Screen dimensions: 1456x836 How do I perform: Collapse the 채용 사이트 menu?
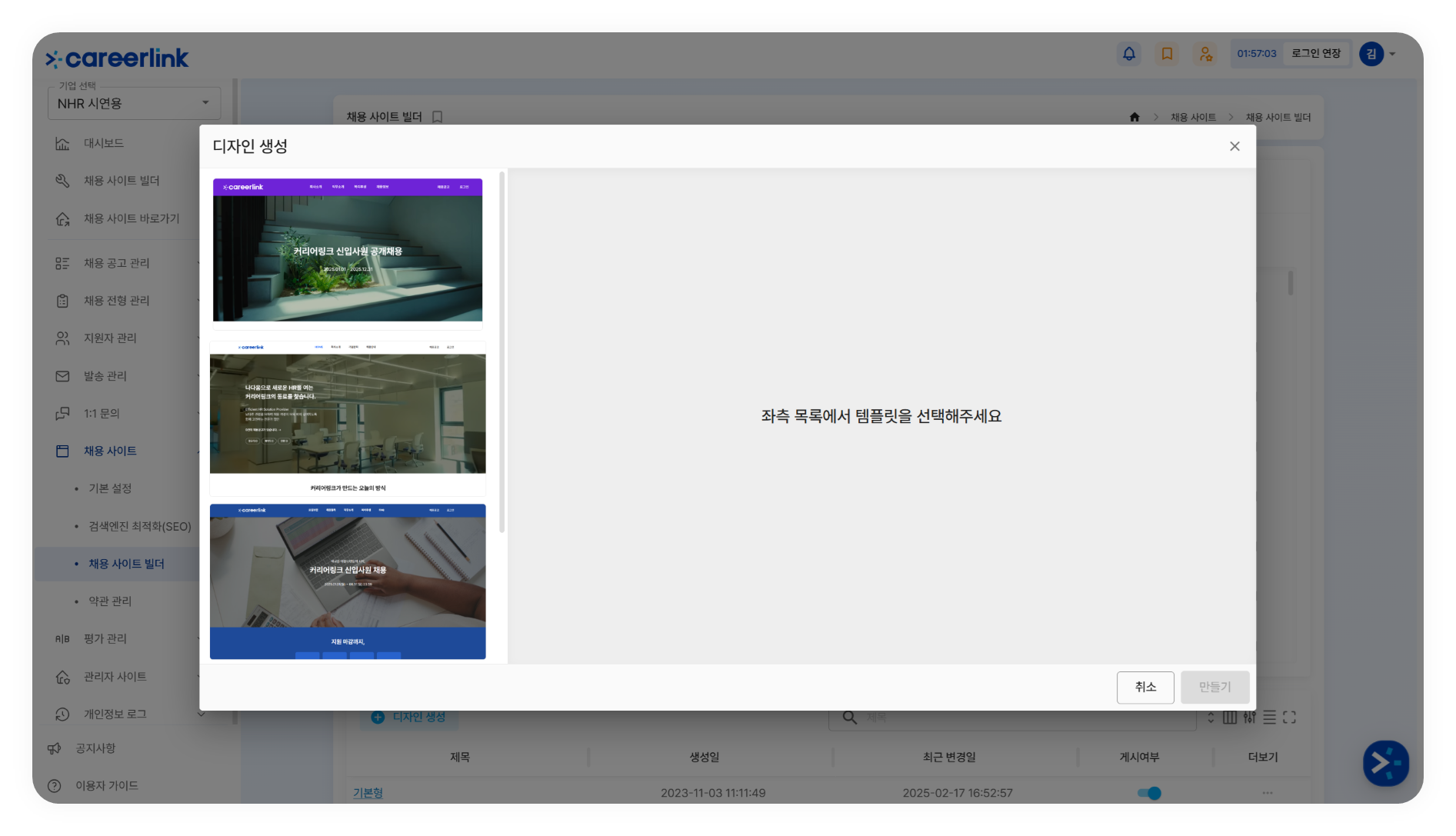110,451
